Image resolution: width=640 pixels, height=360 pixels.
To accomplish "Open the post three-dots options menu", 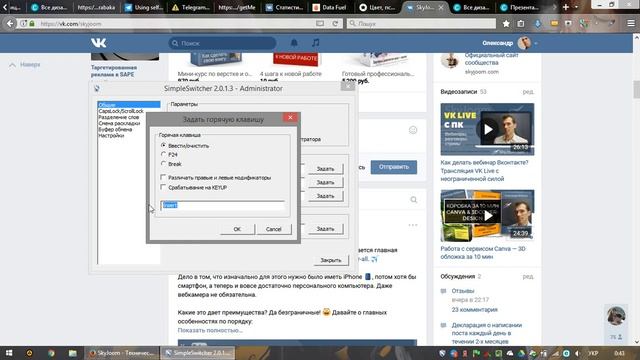I will point(413,225).
